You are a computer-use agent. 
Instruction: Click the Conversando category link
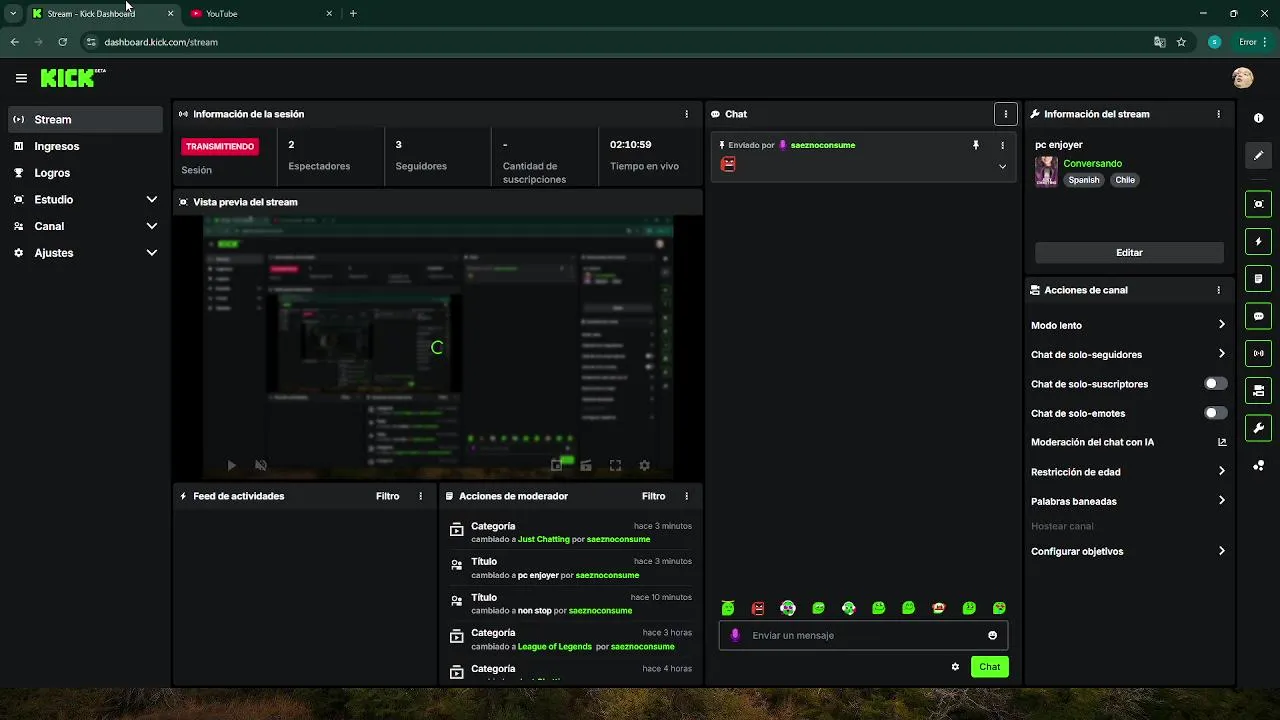pyautogui.click(x=1092, y=163)
